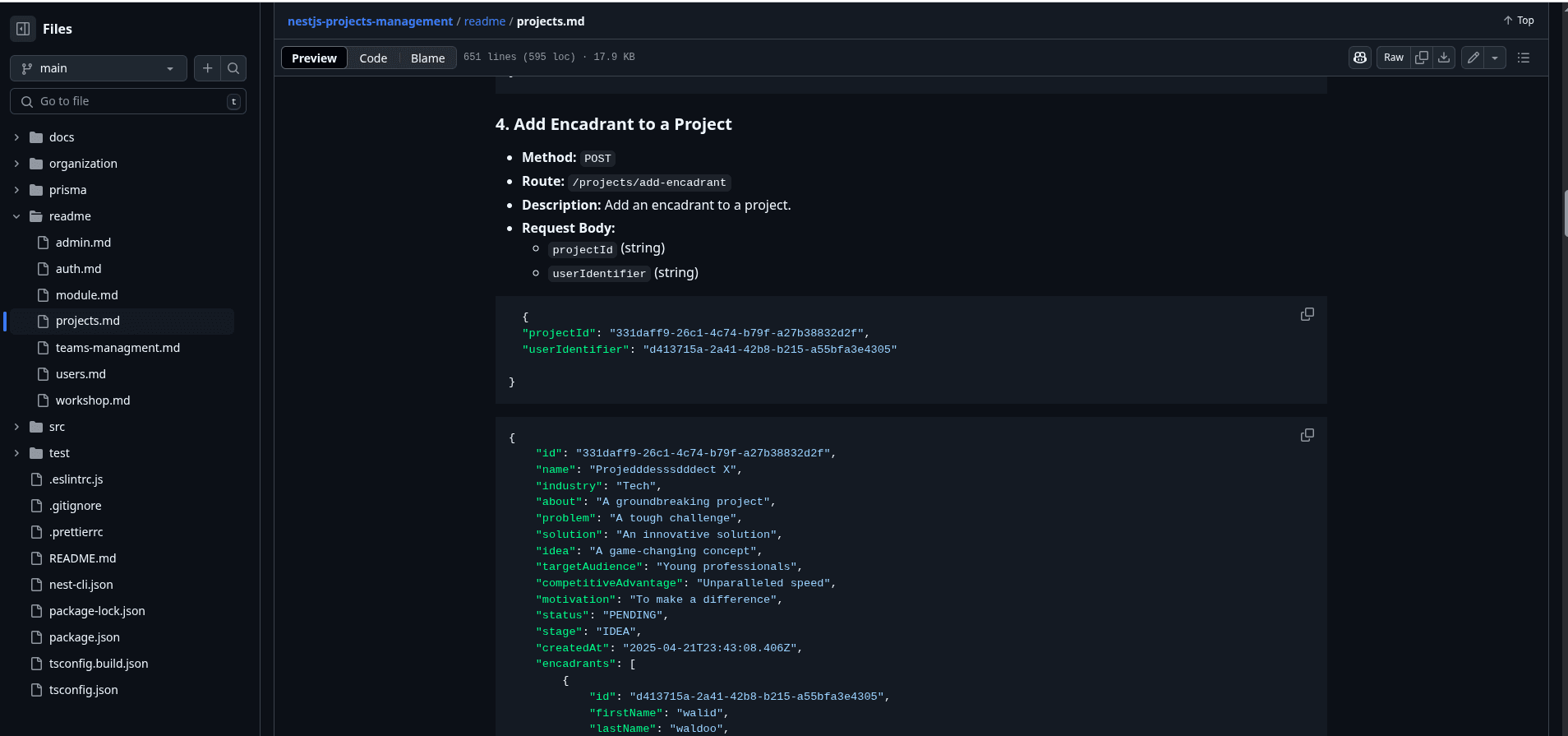Click the Raw button

[x=1394, y=58]
